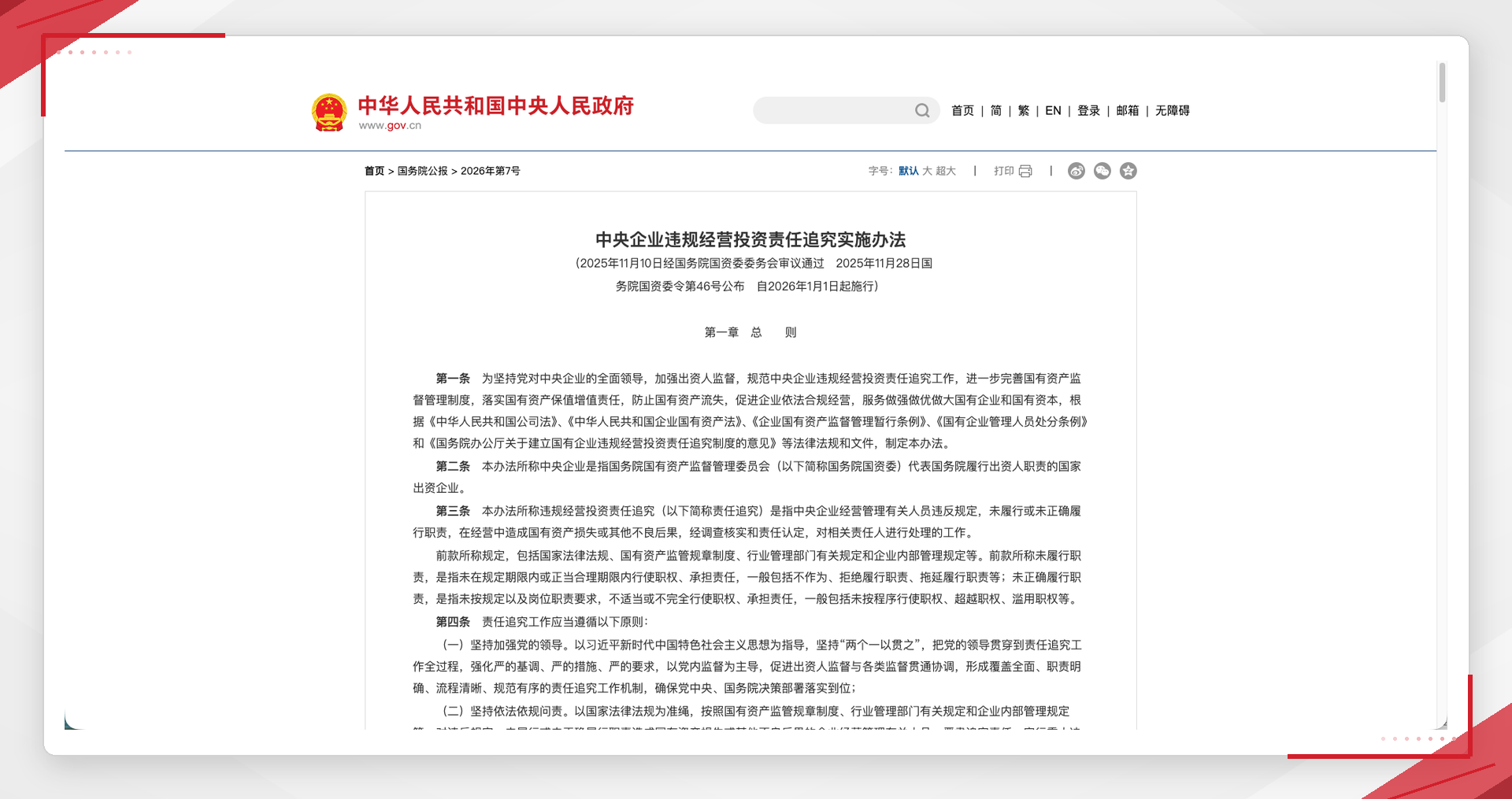Screen dimensions: 1512x799
Task: Set font size to 超大
Action: point(946,171)
